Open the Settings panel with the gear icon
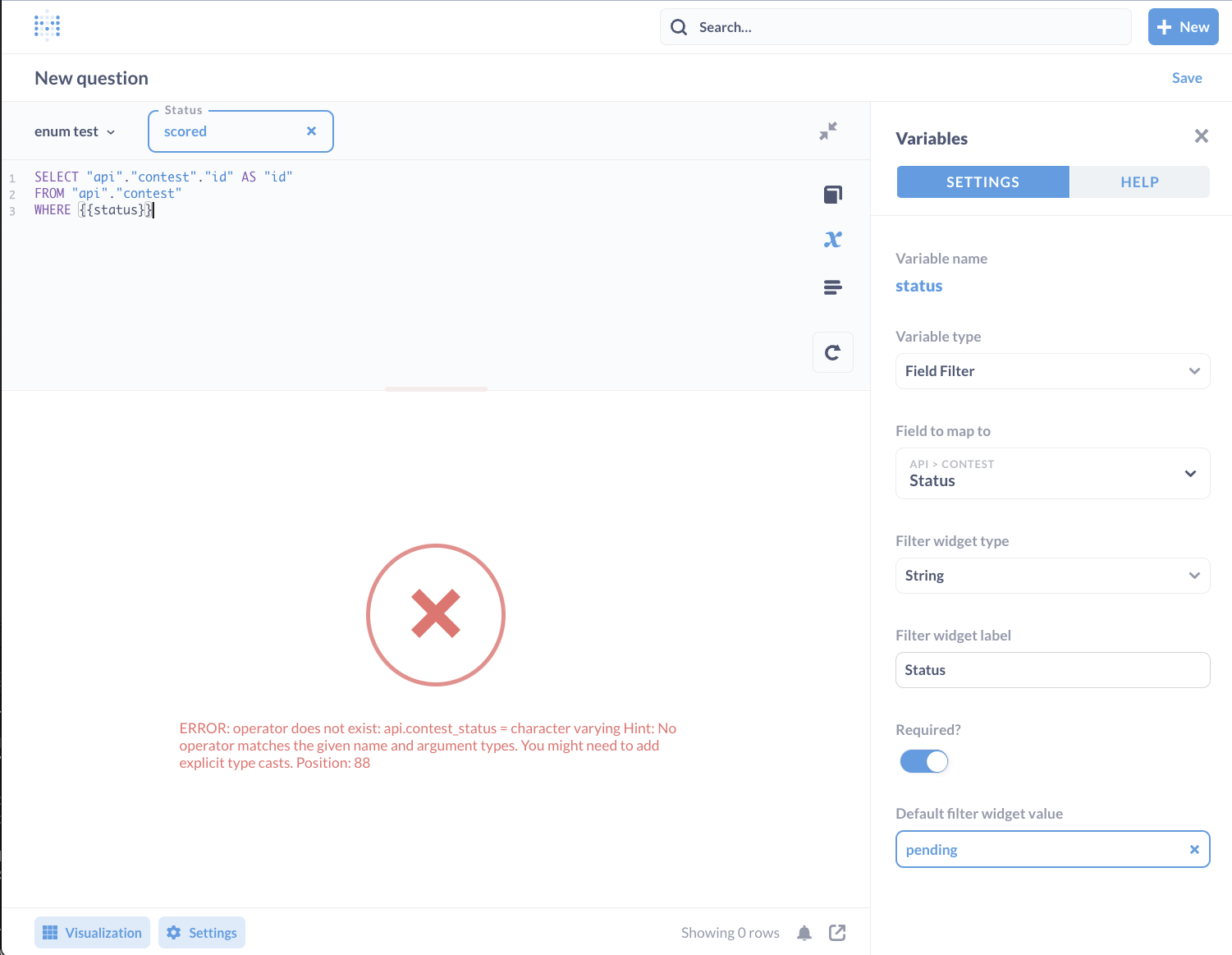Image resolution: width=1232 pixels, height=955 pixels. pos(201,932)
